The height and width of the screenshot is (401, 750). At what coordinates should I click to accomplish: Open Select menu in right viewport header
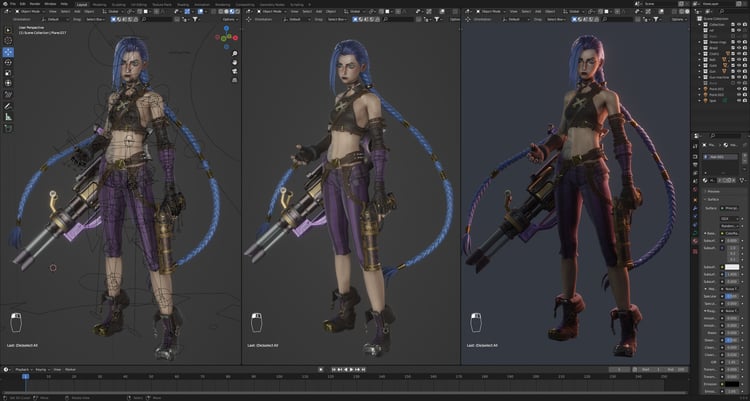pyautogui.click(x=526, y=11)
